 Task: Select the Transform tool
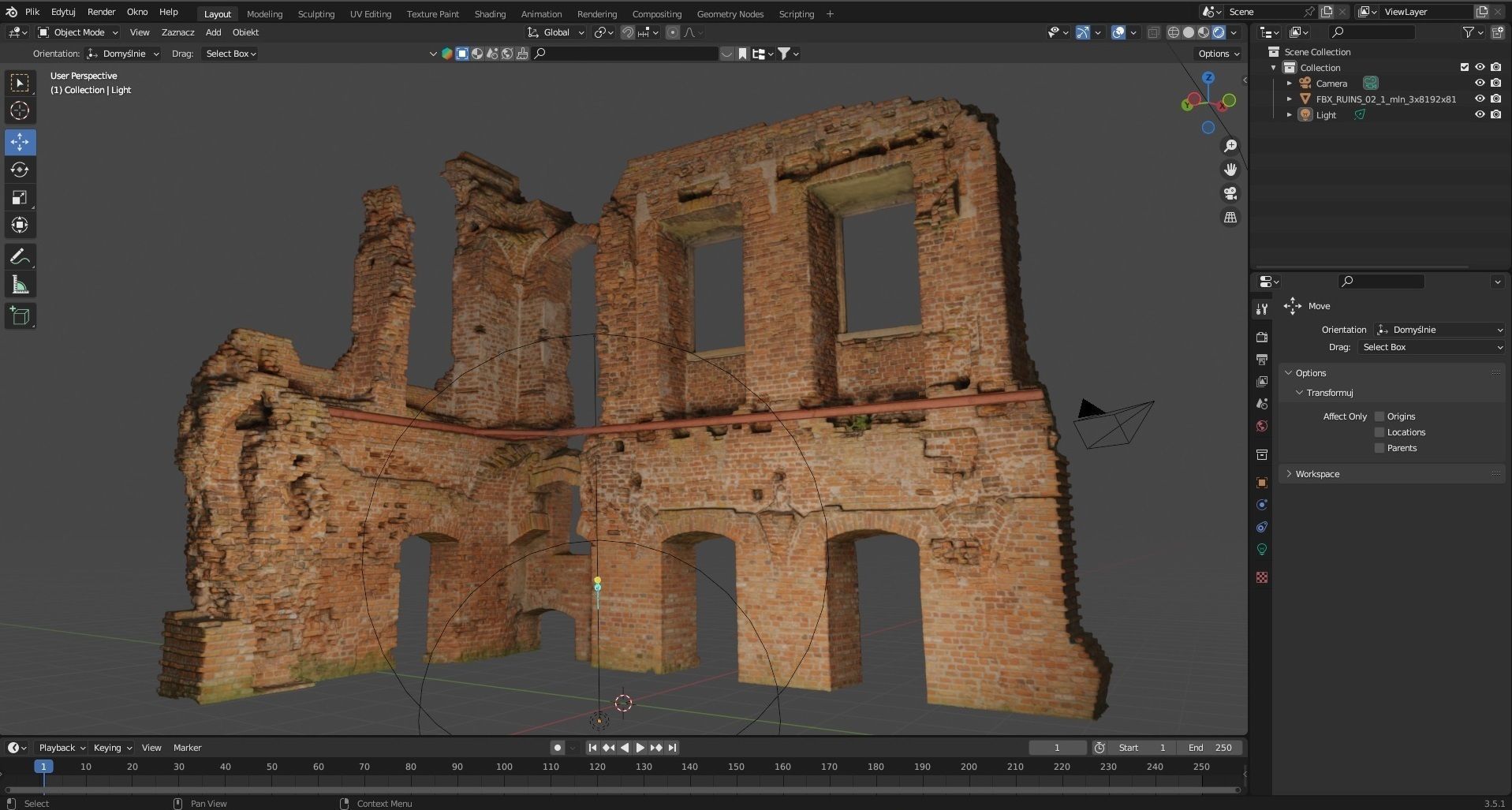click(x=20, y=225)
